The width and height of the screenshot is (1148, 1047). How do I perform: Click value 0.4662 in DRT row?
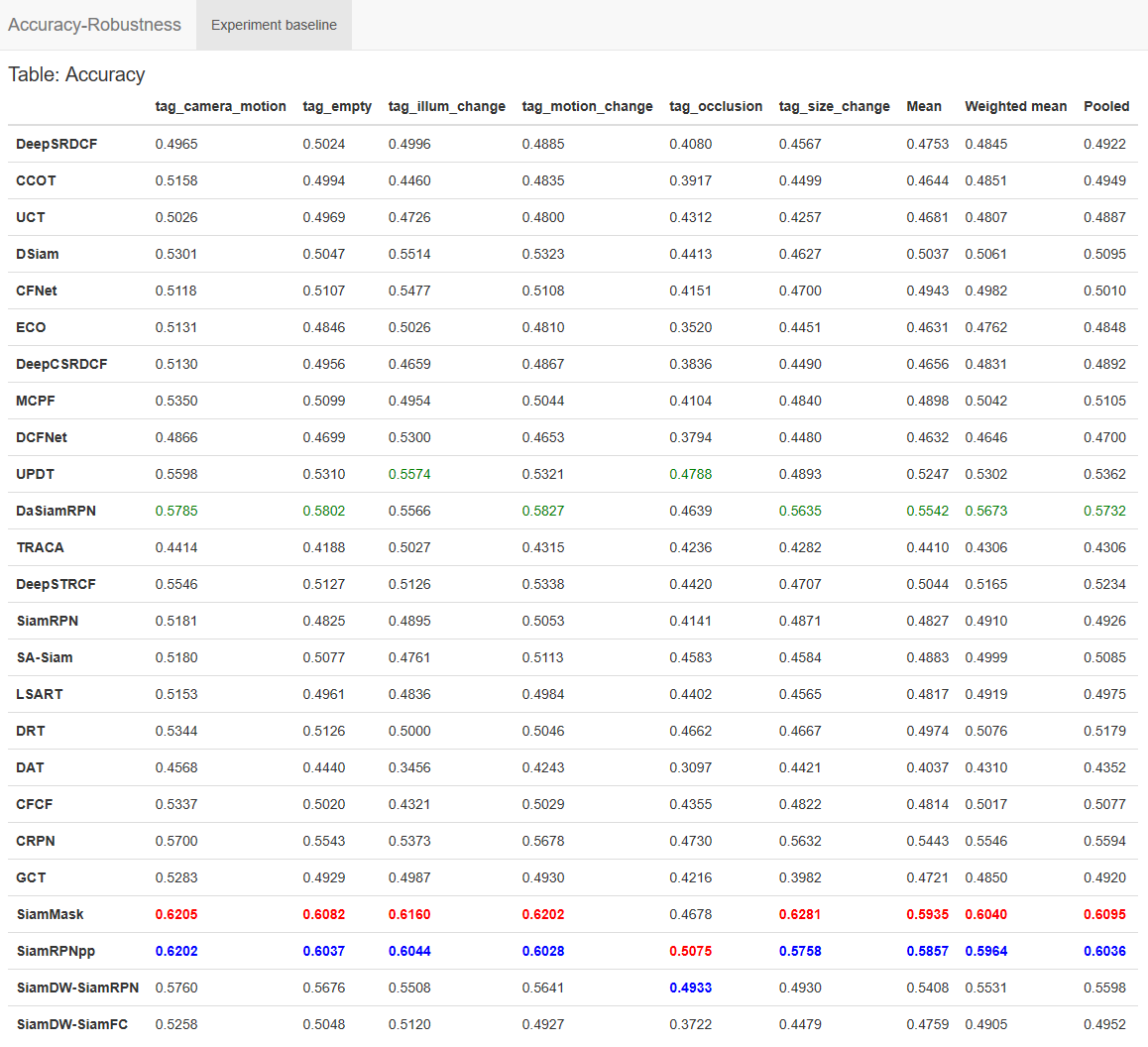click(x=690, y=731)
